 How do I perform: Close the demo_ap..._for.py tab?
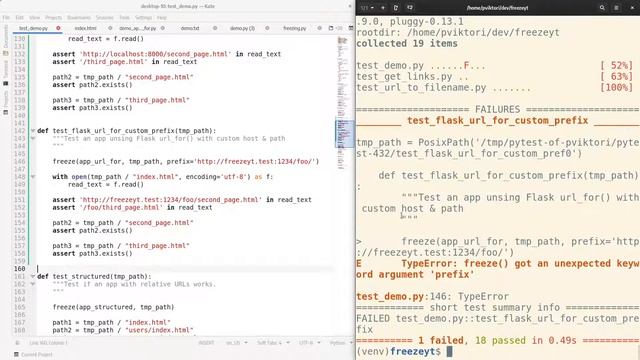(x=162, y=28)
